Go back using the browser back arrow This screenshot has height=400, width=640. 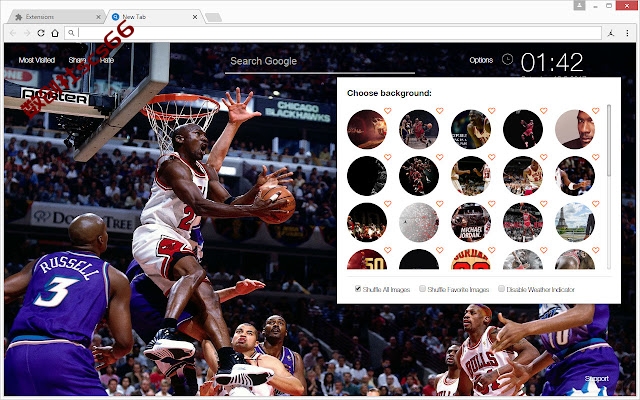pyautogui.click(x=13, y=33)
